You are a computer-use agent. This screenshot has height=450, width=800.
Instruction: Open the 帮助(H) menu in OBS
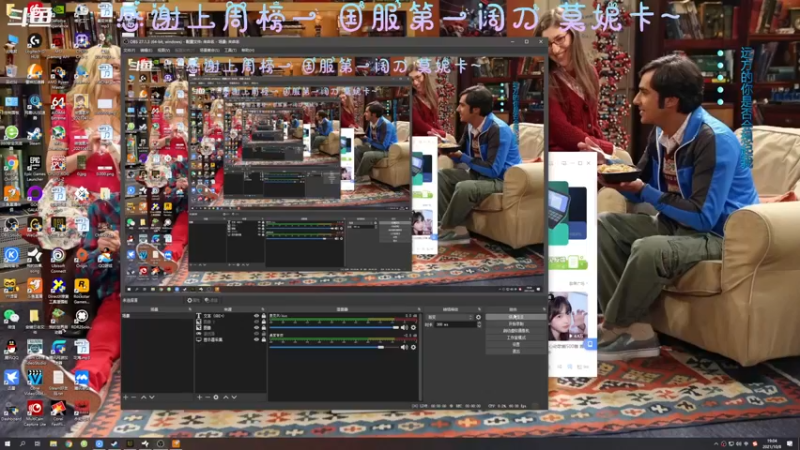coord(248,51)
